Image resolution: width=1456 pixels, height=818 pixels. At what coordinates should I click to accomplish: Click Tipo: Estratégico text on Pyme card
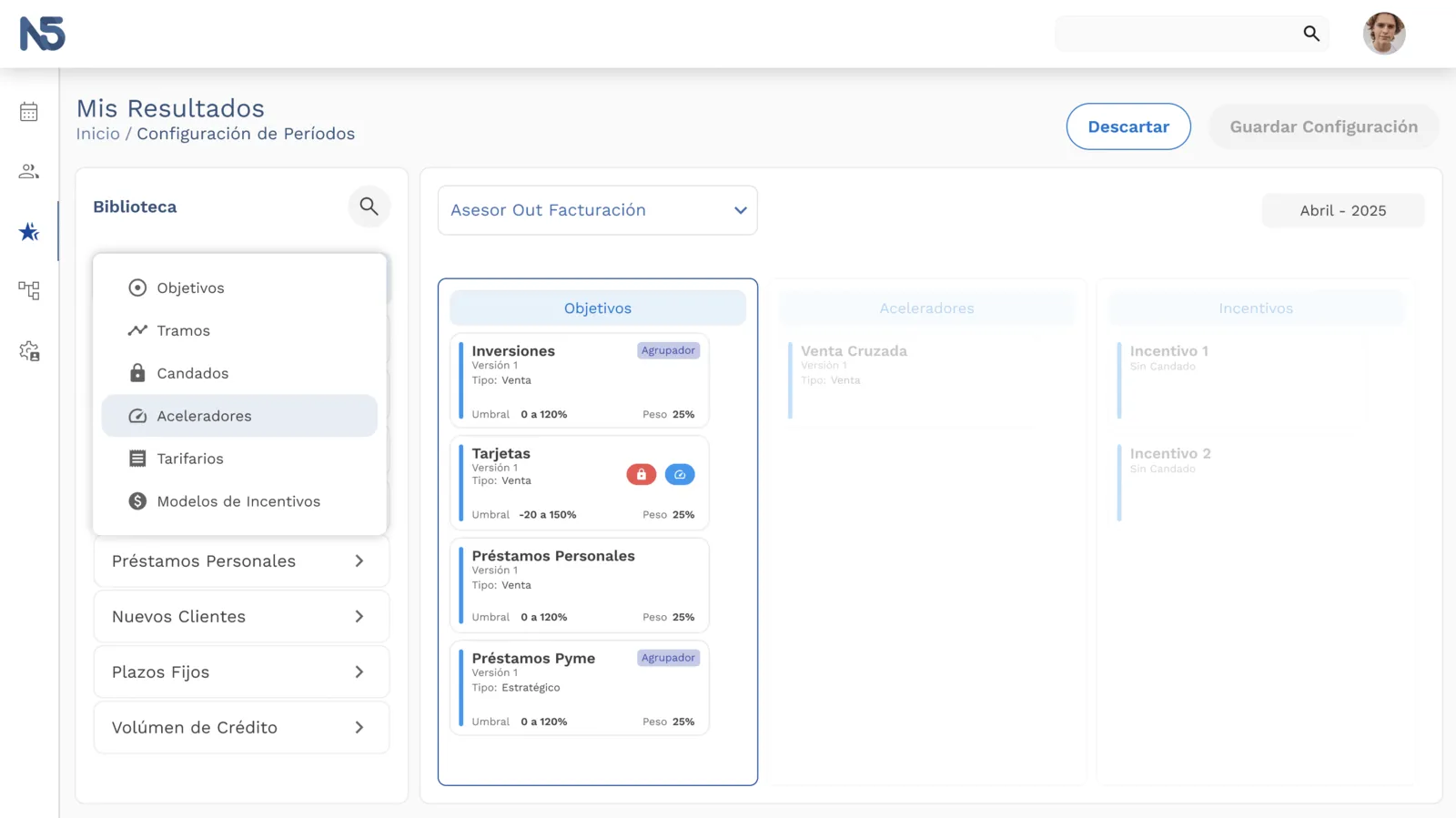(x=516, y=688)
